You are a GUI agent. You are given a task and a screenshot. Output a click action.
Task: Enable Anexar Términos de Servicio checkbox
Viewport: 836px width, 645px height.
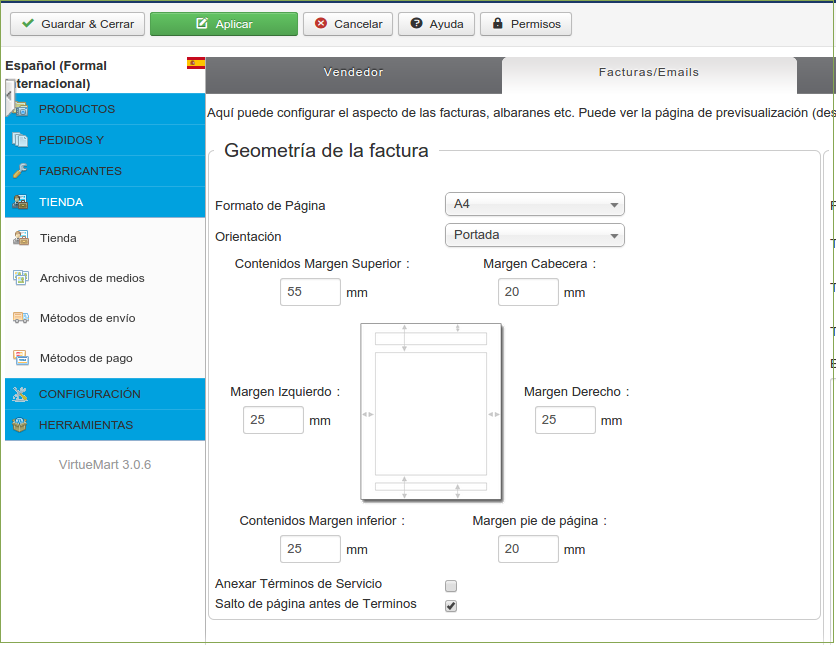coord(451,586)
